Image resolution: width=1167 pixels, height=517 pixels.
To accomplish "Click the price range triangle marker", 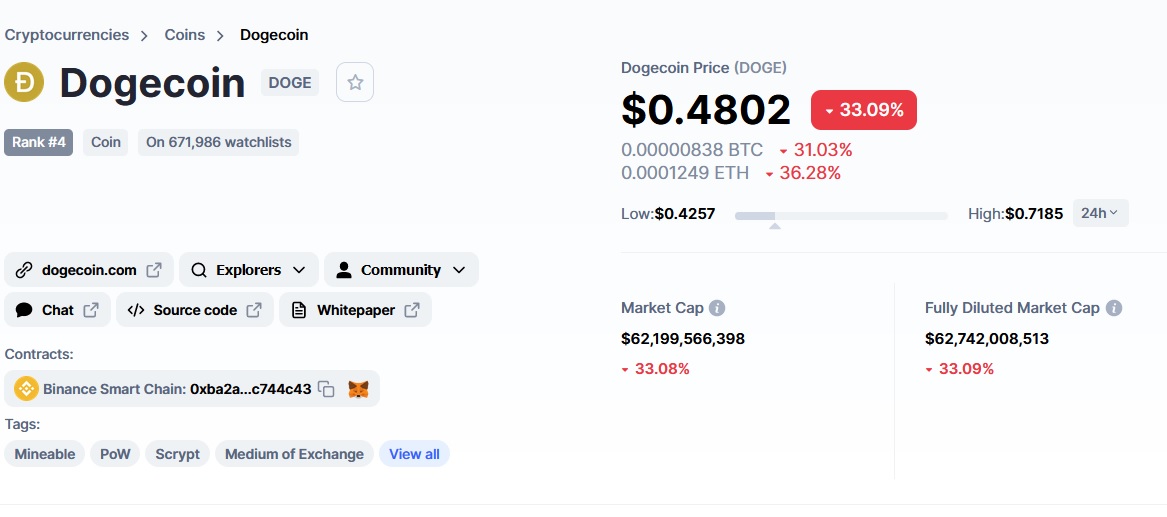I will coord(775,225).
